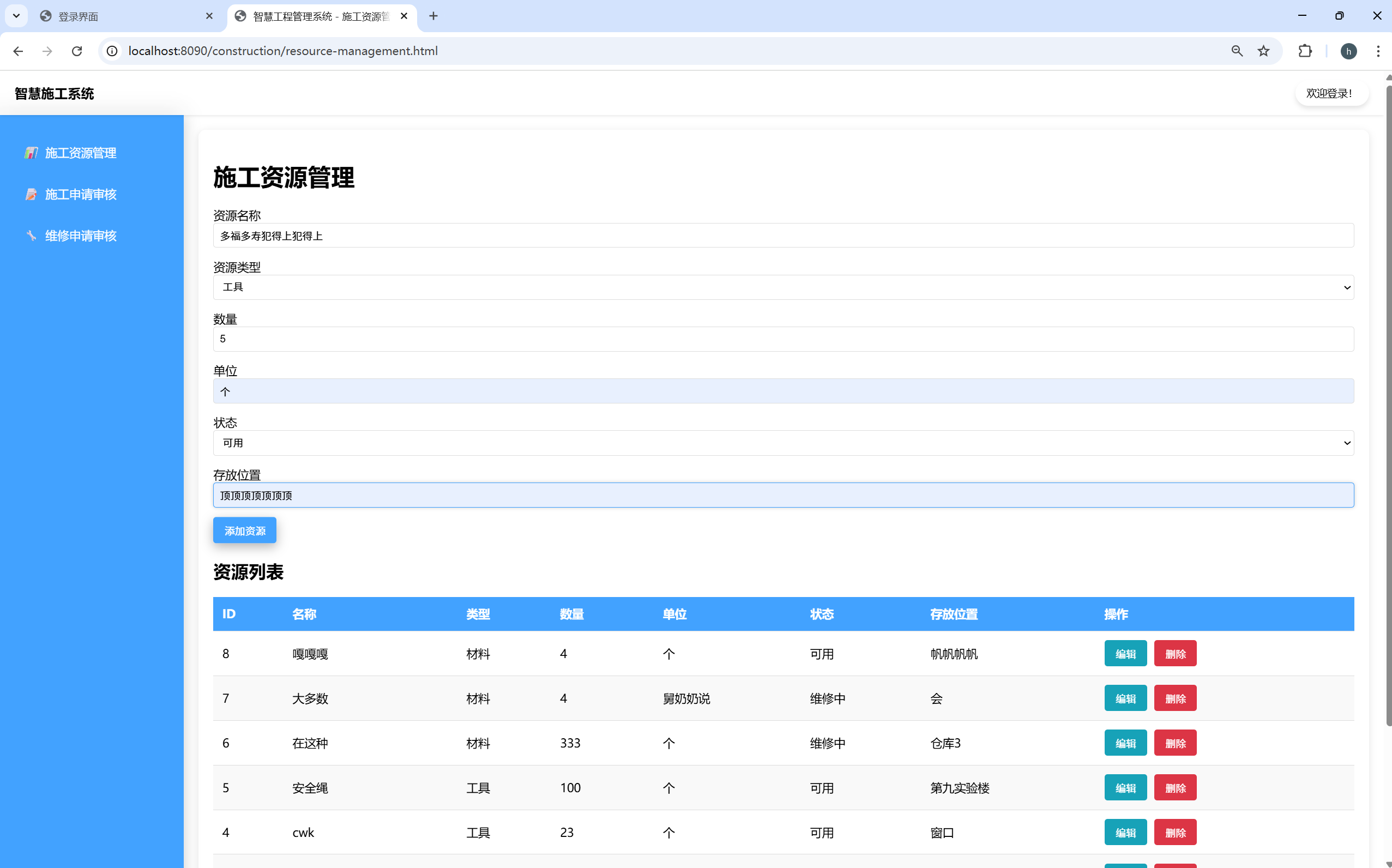Open the Chrome three-dot menu
Screen dimensions: 1392x868
(x=1378, y=51)
